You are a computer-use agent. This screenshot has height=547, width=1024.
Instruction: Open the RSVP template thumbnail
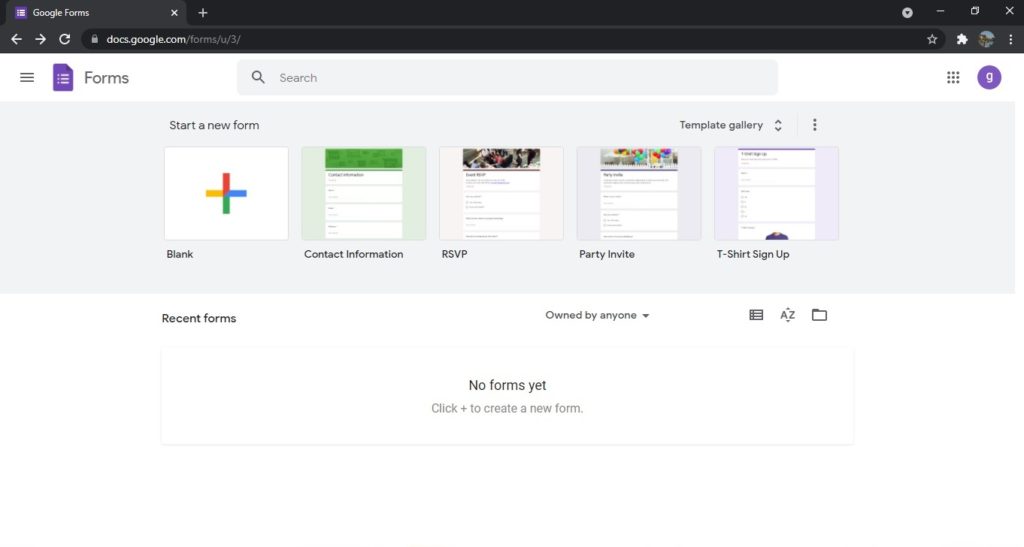coord(501,193)
